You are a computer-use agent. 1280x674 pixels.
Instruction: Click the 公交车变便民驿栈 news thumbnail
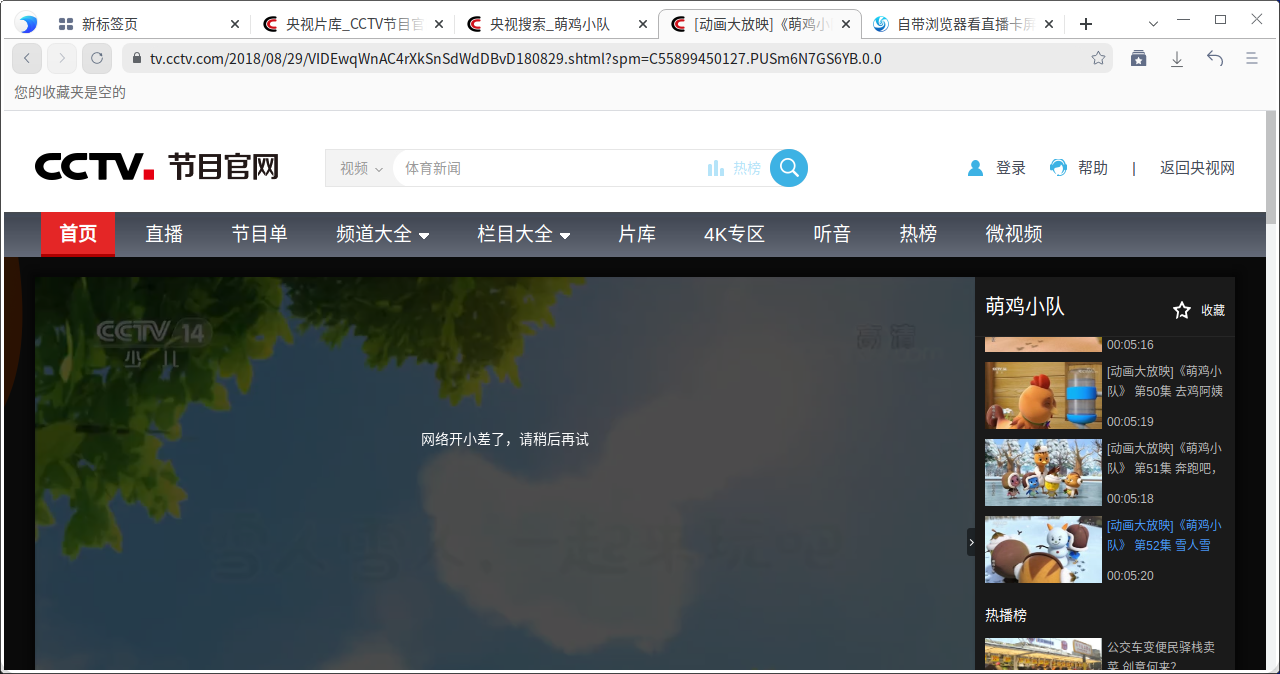1043,654
